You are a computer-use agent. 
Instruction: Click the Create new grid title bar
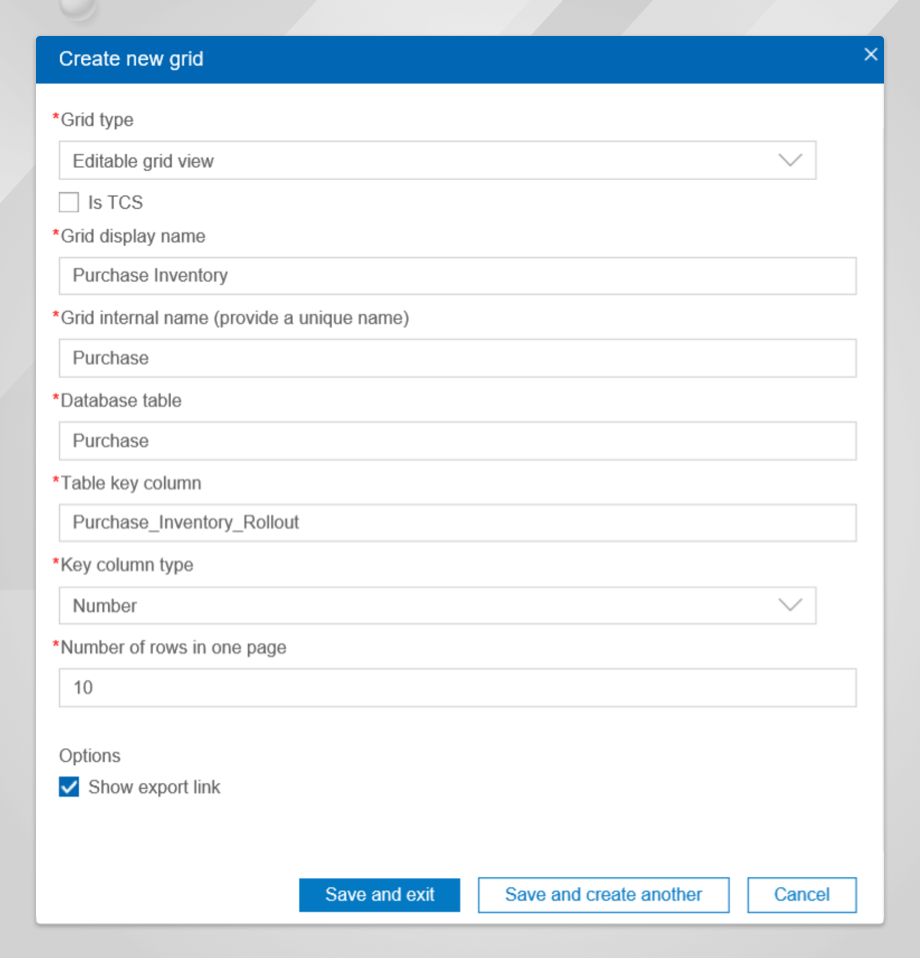point(459,59)
